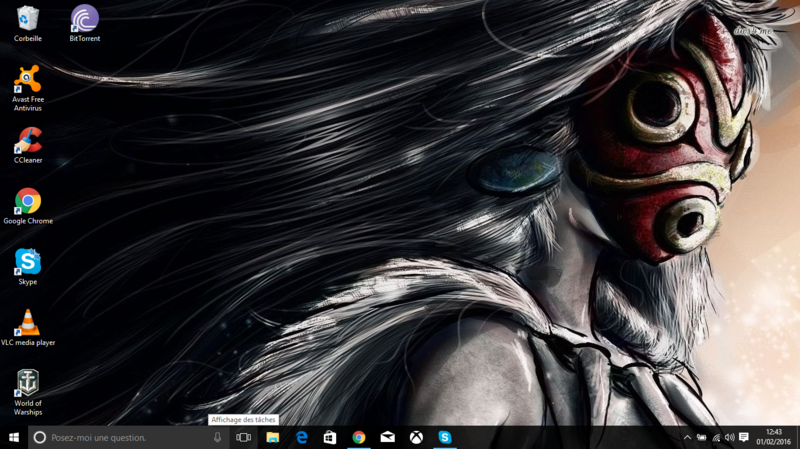Open Task View (Affichage des tâches)
This screenshot has width=800, height=449.
click(x=243, y=438)
